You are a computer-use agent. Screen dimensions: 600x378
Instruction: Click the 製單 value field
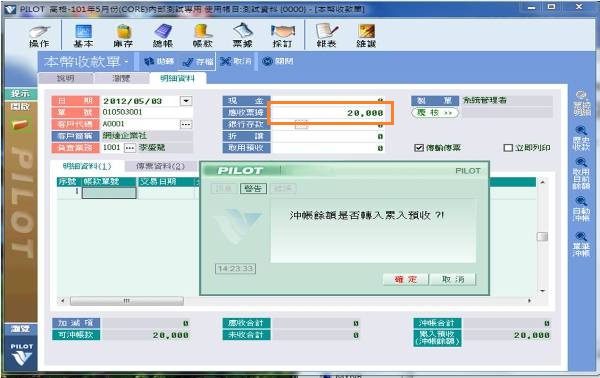click(507, 100)
